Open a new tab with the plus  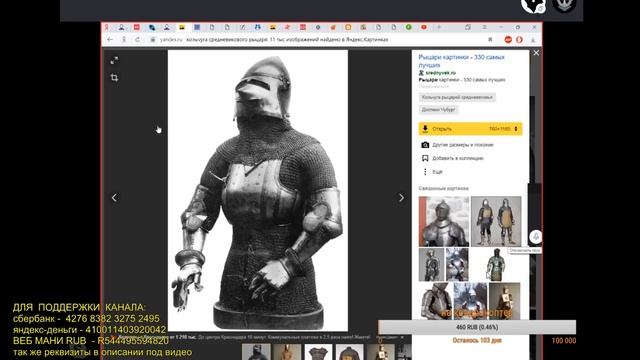439,27
